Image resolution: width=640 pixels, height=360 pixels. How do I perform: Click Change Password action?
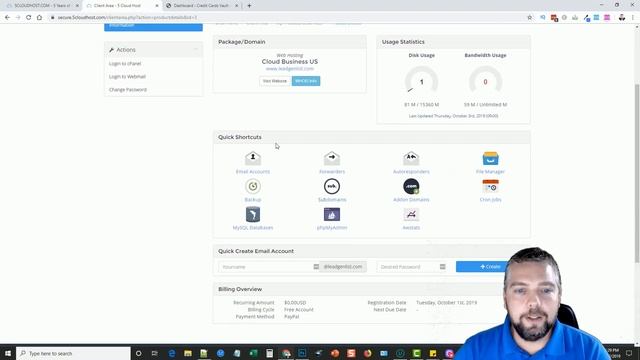128,90
